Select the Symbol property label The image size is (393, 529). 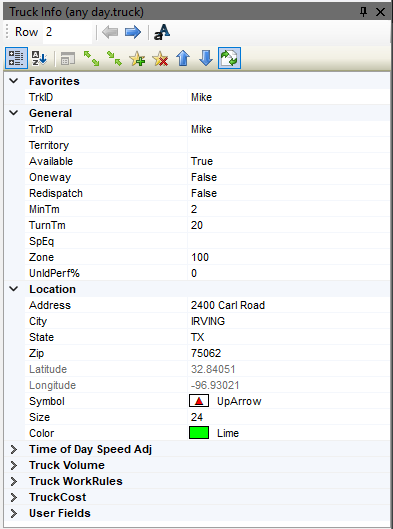pyautogui.click(x=47, y=401)
